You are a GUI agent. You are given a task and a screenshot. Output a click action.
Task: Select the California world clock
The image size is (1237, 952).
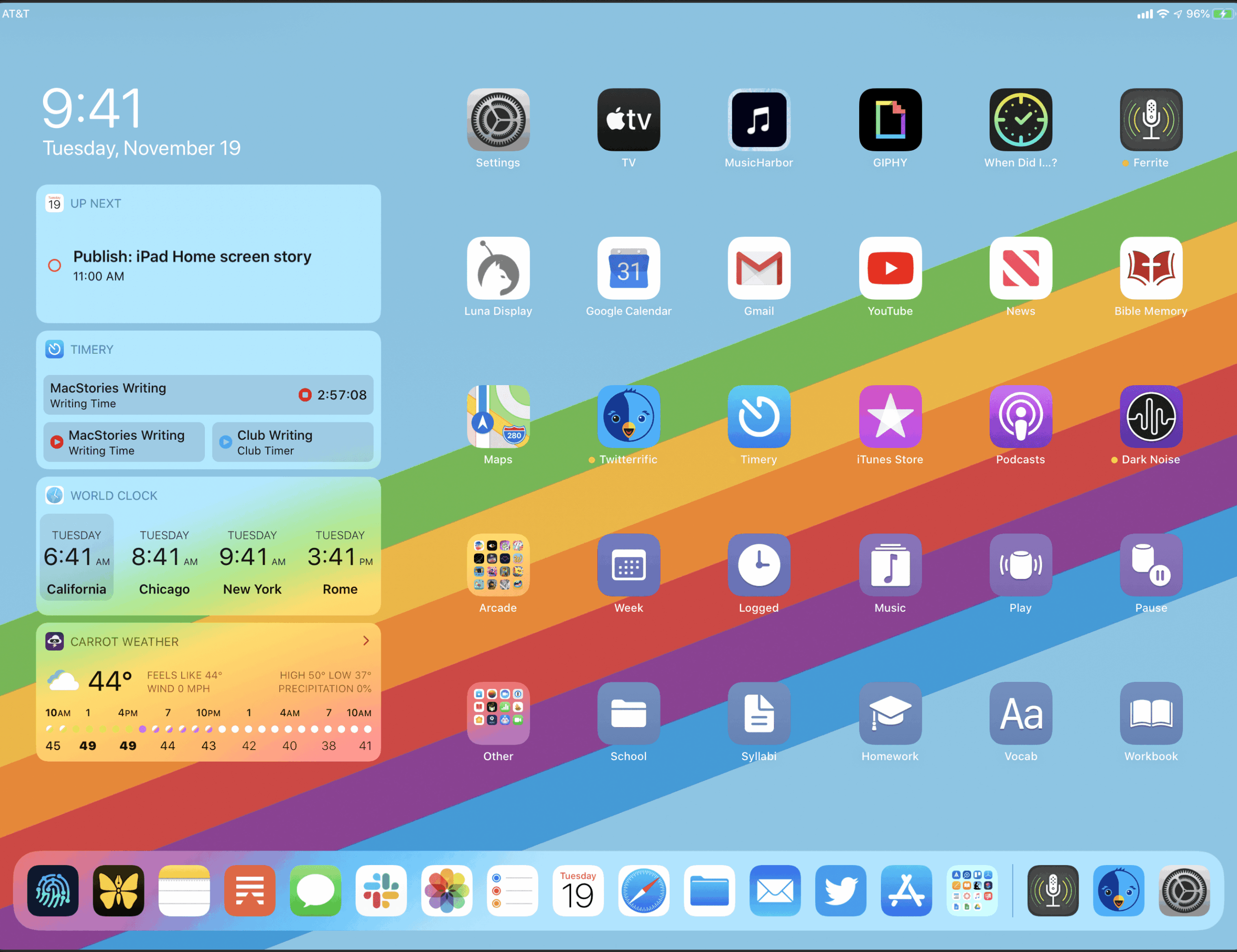pyautogui.click(x=76, y=557)
